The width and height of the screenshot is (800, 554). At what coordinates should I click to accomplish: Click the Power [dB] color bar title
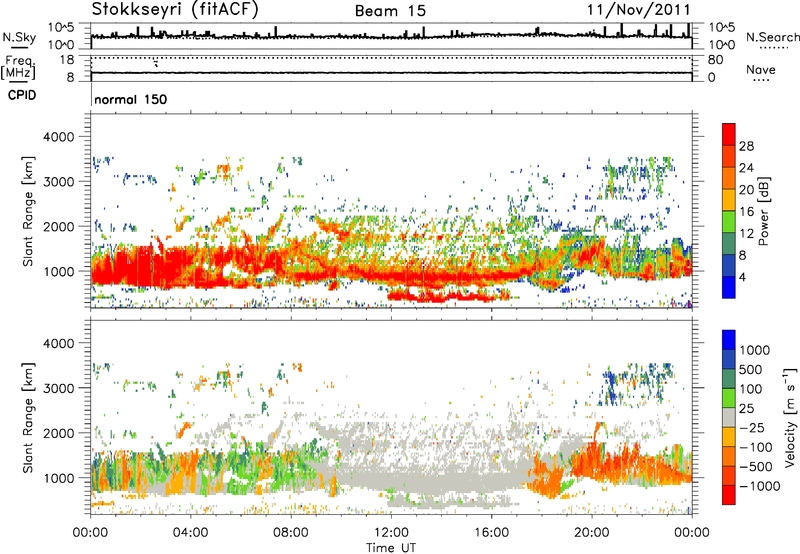tap(763, 211)
